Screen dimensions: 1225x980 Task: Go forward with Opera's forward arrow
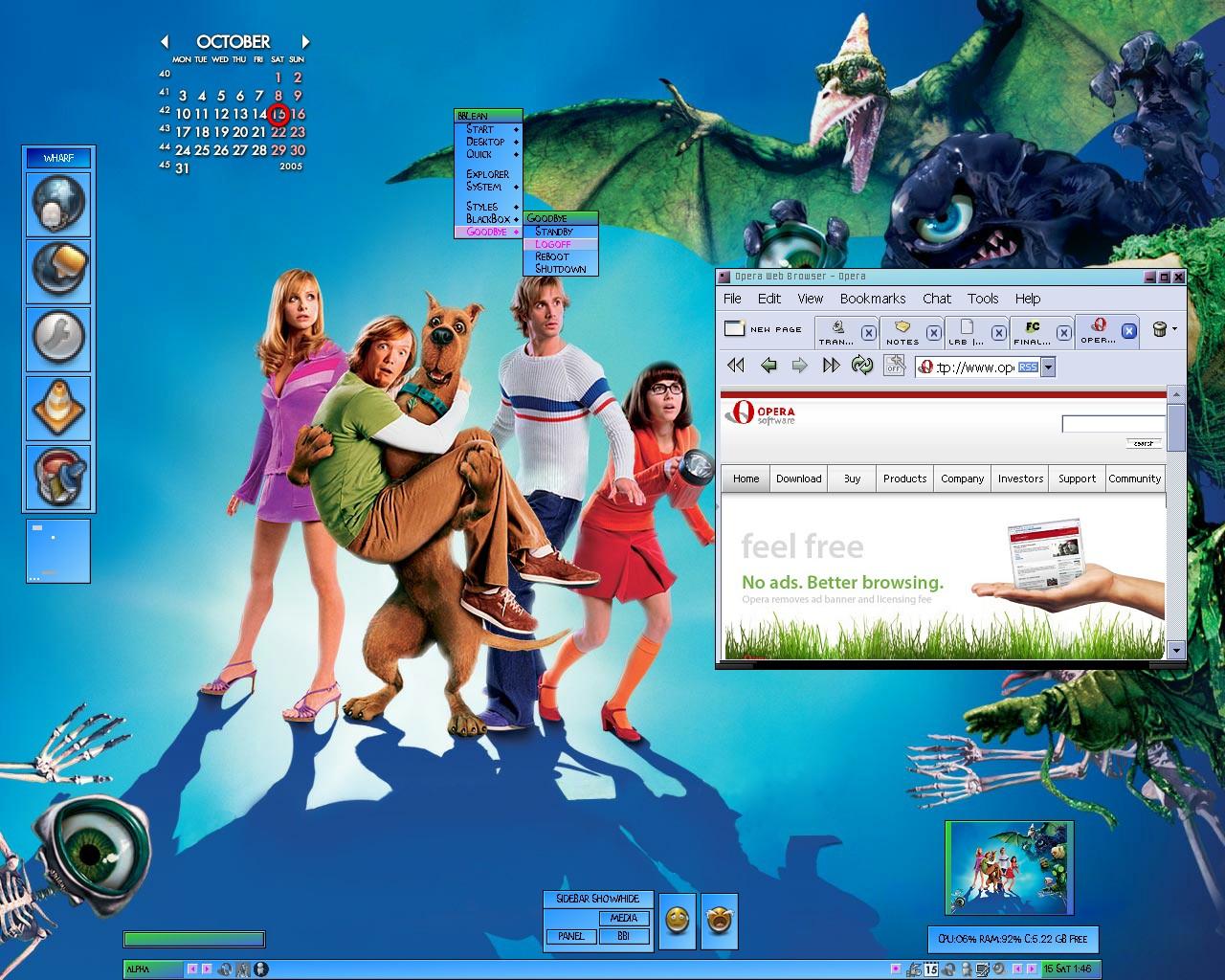pyautogui.click(x=799, y=365)
